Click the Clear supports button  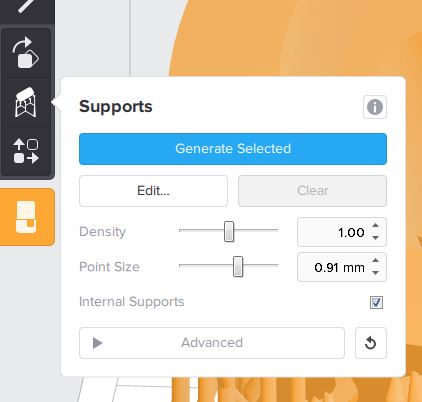312,191
